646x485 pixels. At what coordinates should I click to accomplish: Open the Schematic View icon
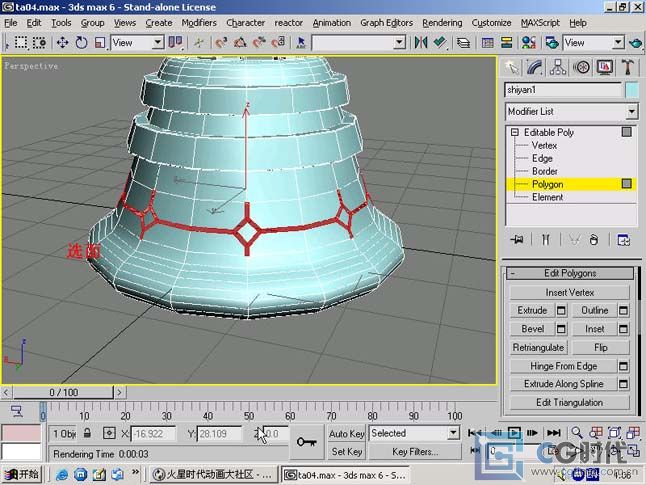click(x=506, y=42)
